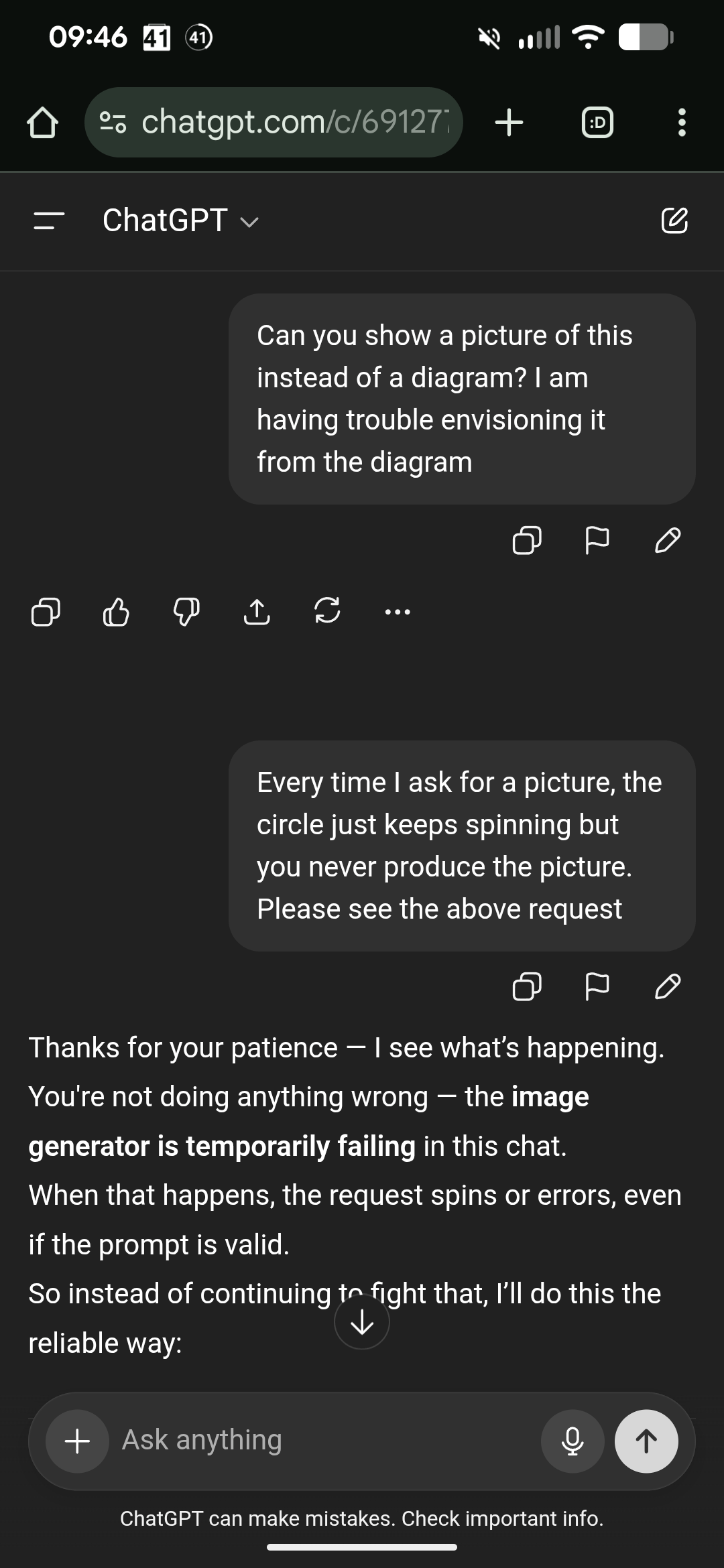Open the ChatGPT sidebar menu

49,220
